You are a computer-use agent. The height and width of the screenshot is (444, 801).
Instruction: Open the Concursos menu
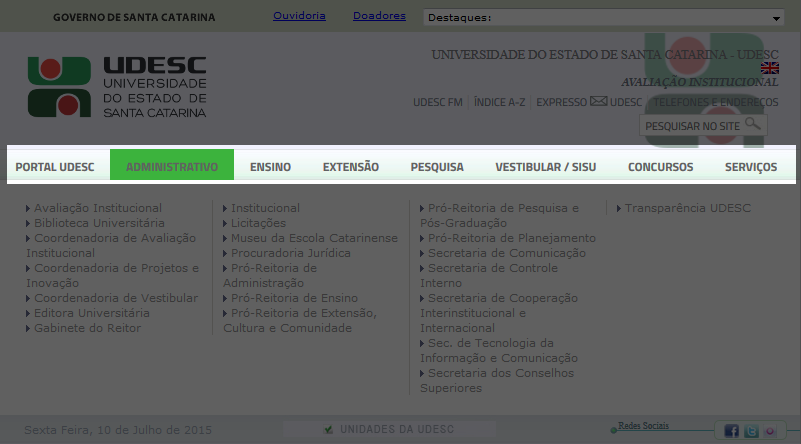pos(661,167)
